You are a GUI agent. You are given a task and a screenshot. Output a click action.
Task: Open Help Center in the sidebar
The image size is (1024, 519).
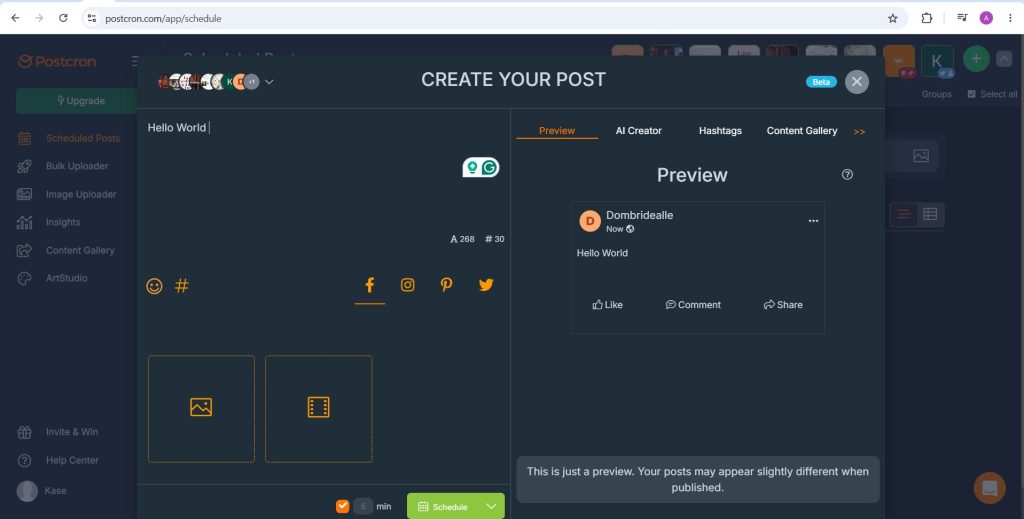tap(57, 460)
